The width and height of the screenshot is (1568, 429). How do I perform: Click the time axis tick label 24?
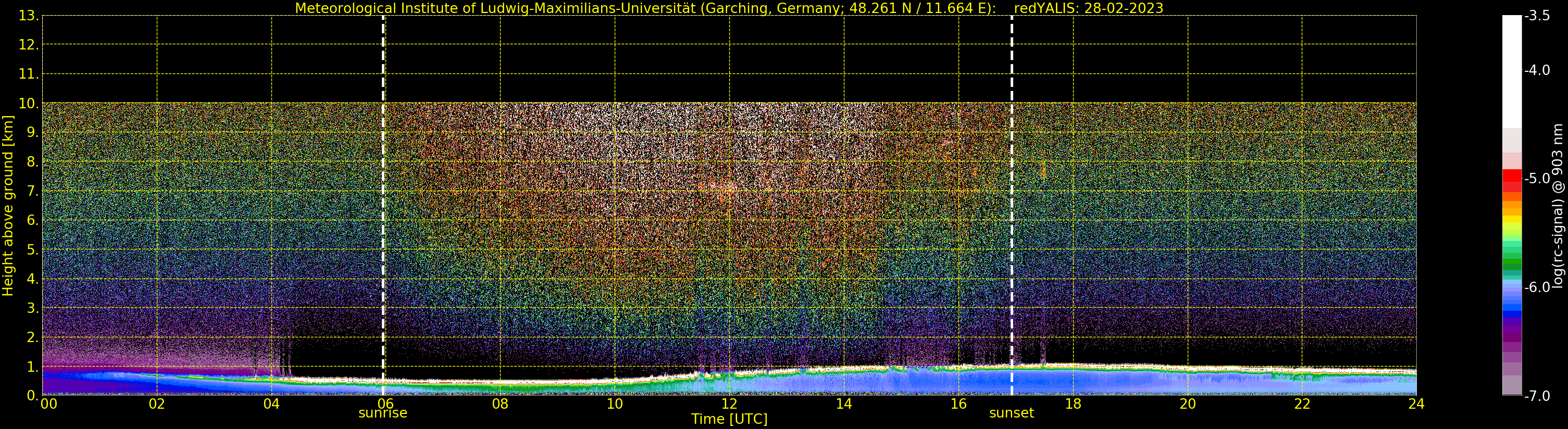[x=1416, y=404]
